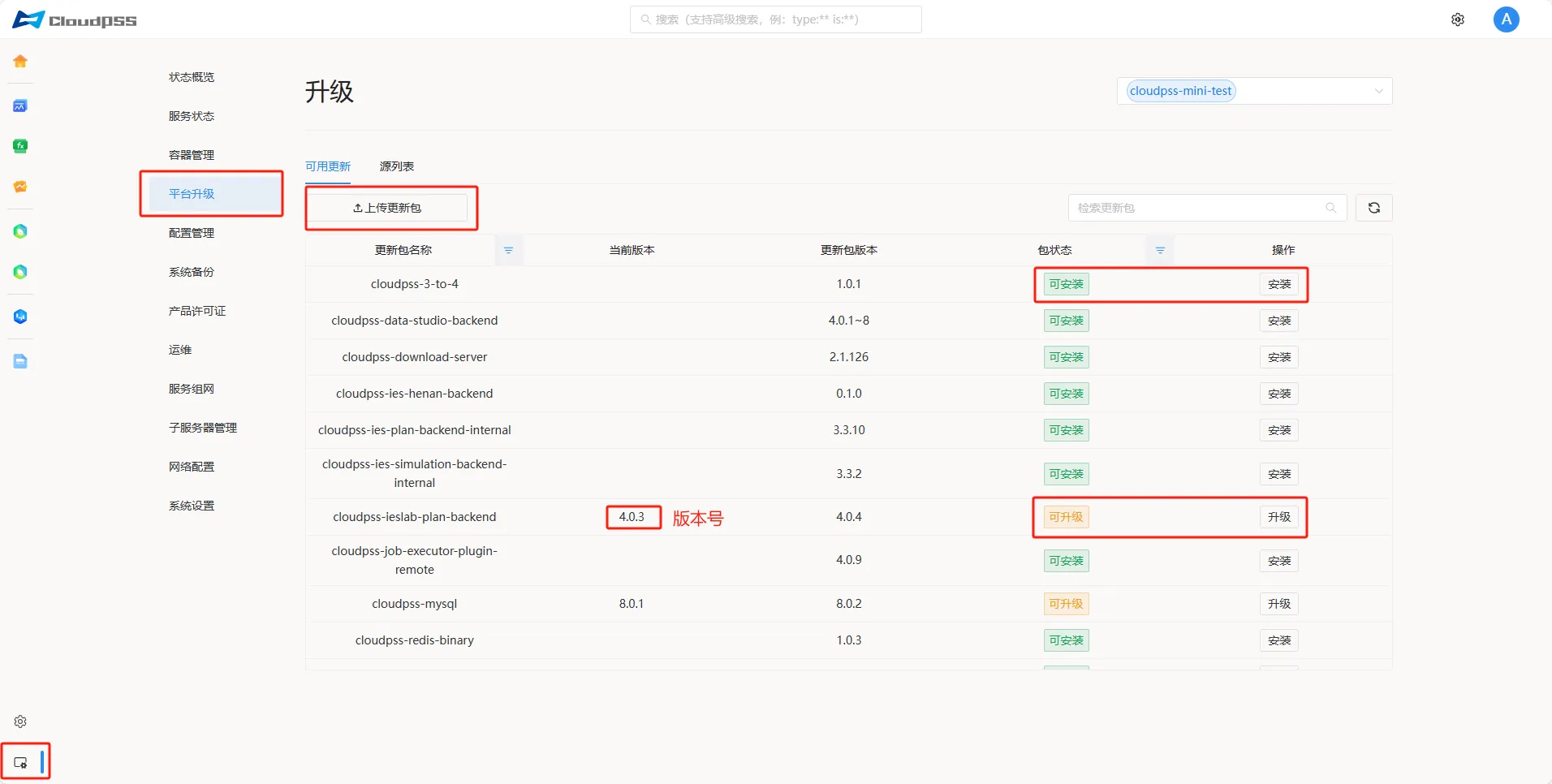This screenshot has width=1552, height=784.
Task: Install cloudpss-ies-henan-backend package
Action: [x=1279, y=394]
